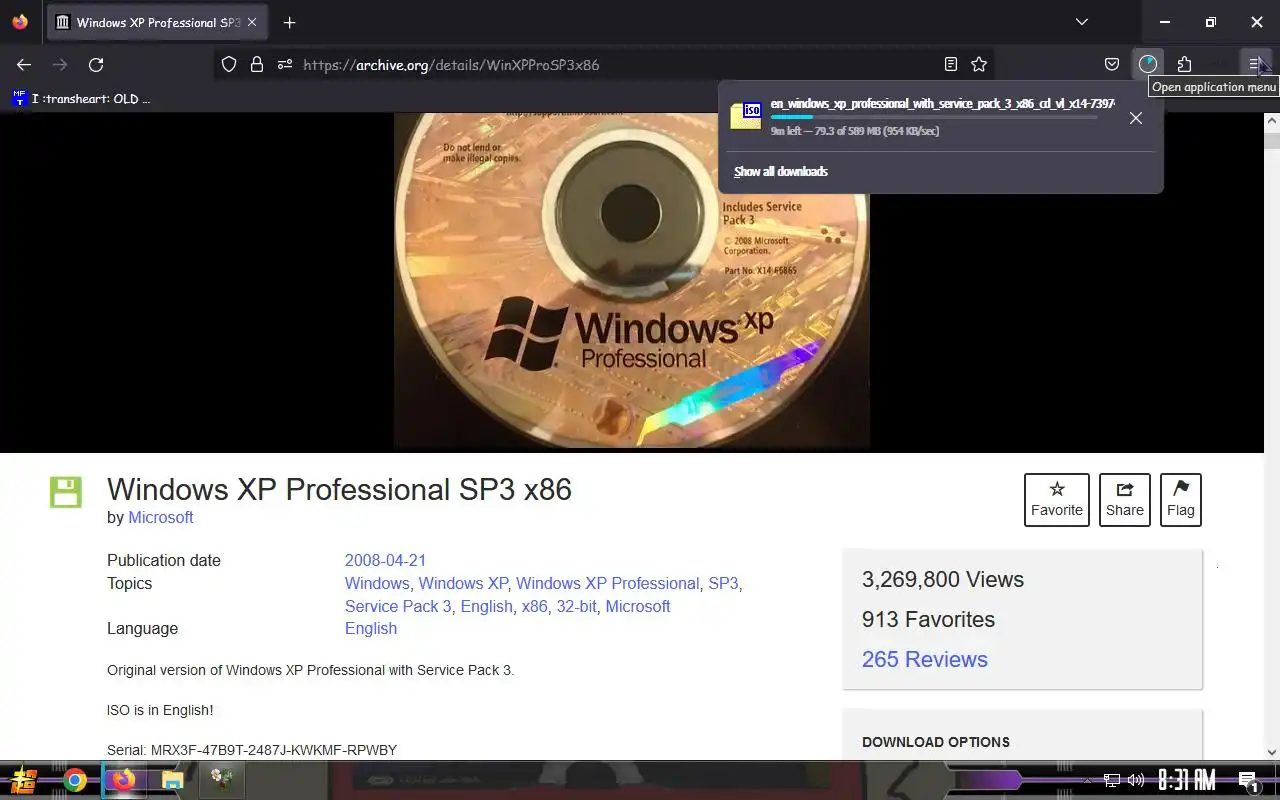The height and width of the screenshot is (800, 1280).
Task: Expand the list all tabs chevron
Action: pyautogui.click(x=1082, y=22)
